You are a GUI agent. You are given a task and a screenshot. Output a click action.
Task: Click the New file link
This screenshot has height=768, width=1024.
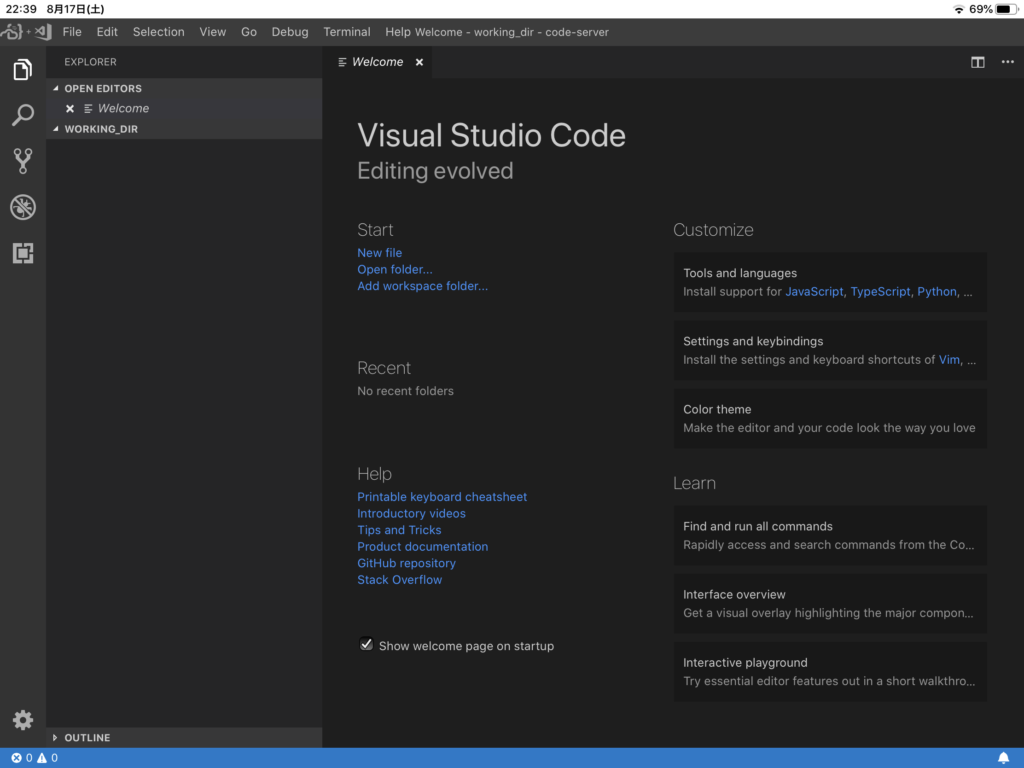379,253
